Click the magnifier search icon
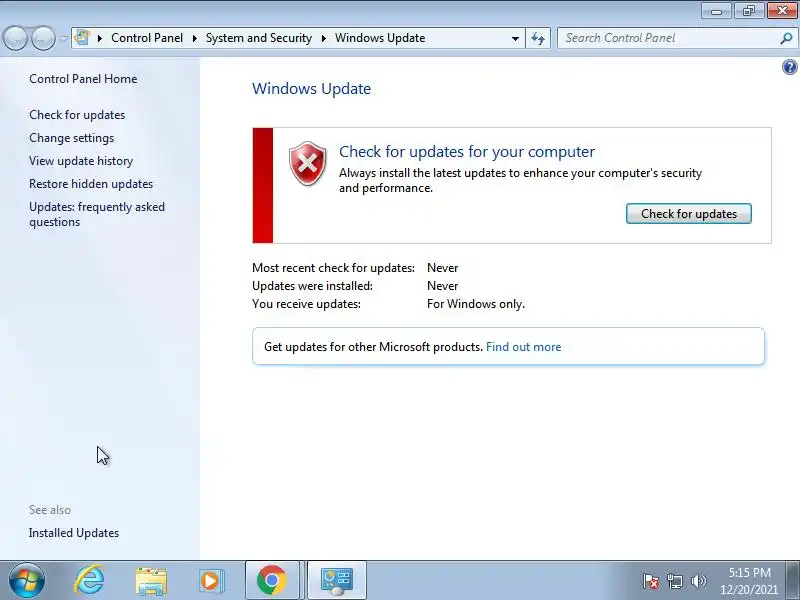800x600 pixels. pos(786,38)
